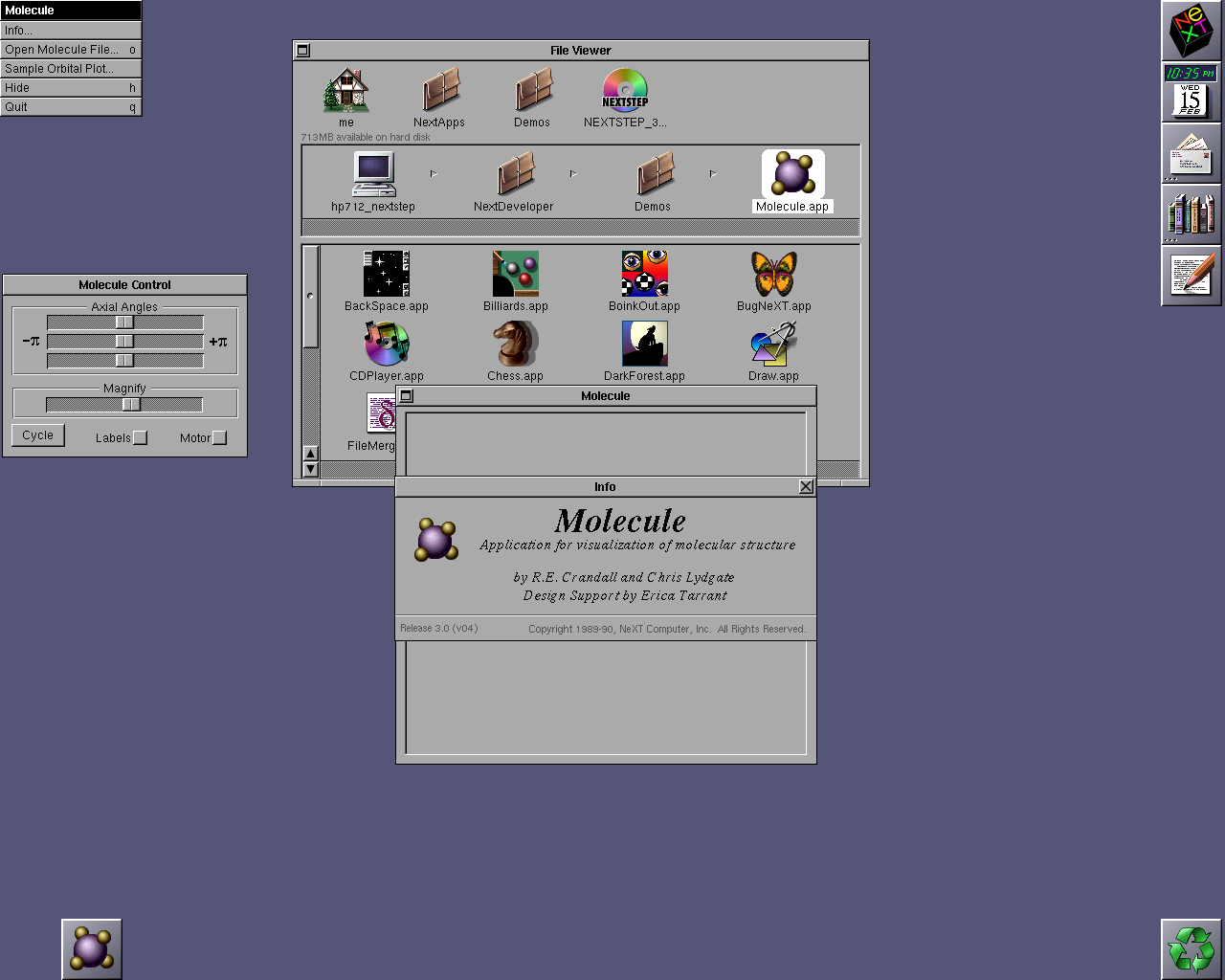This screenshot has width=1225, height=980.
Task: Select the Draw.app icon
Action: (773, 344)
